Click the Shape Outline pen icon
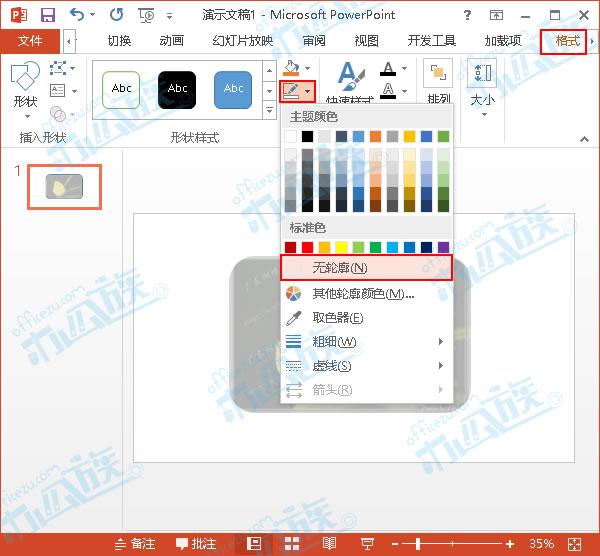Viewport: 600px width, 556px height. 291,91
